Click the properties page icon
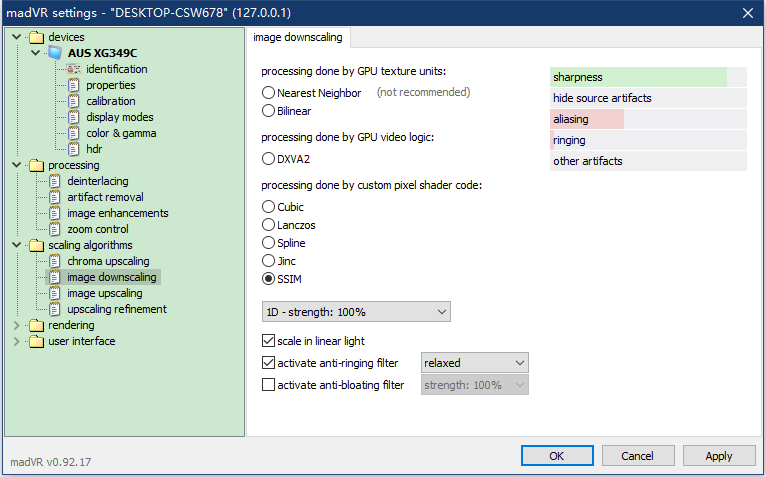The height and width of the screenshot is (477, 766). [x=73, y=86]
